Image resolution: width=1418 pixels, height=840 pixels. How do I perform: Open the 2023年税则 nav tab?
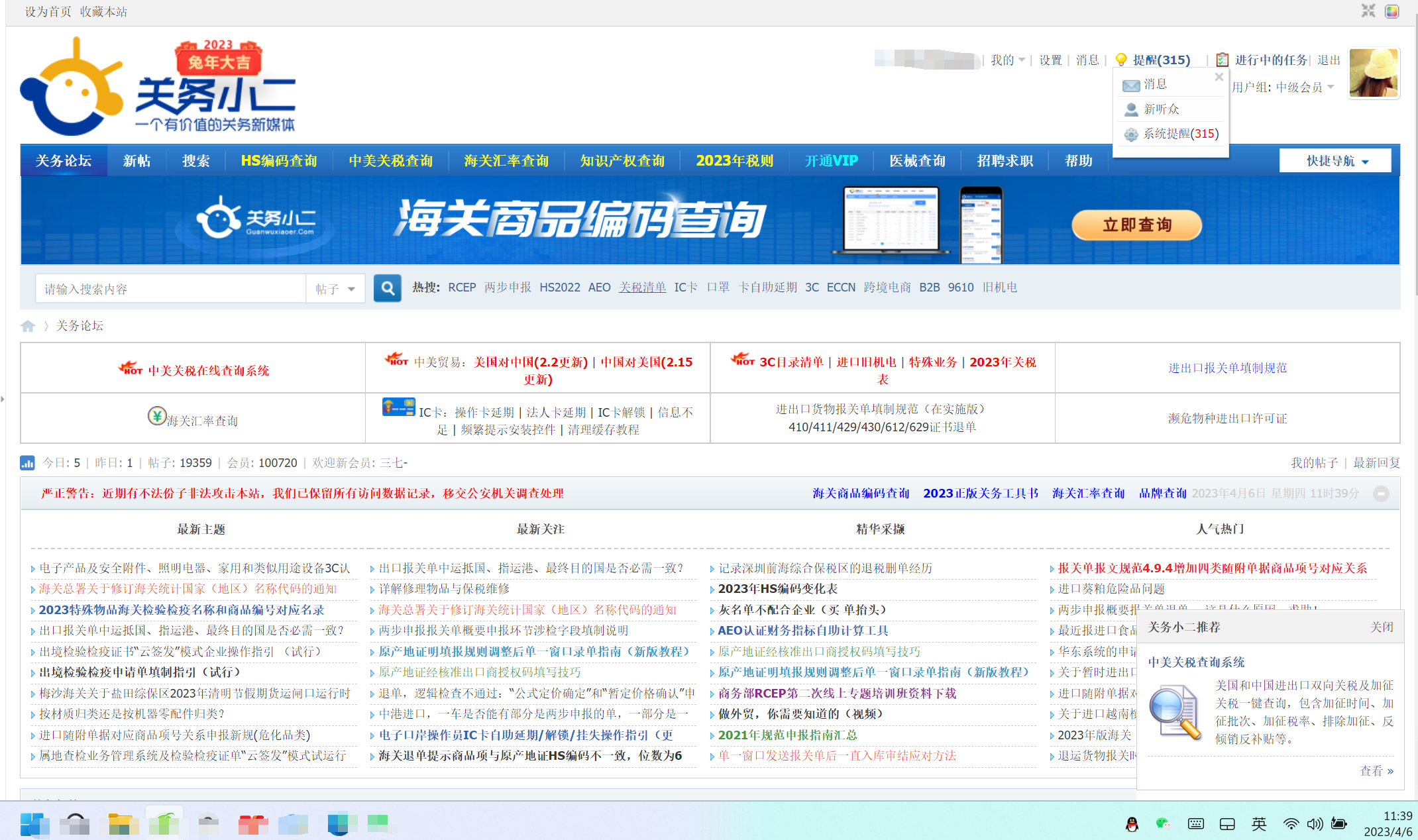tap(734, 161)
